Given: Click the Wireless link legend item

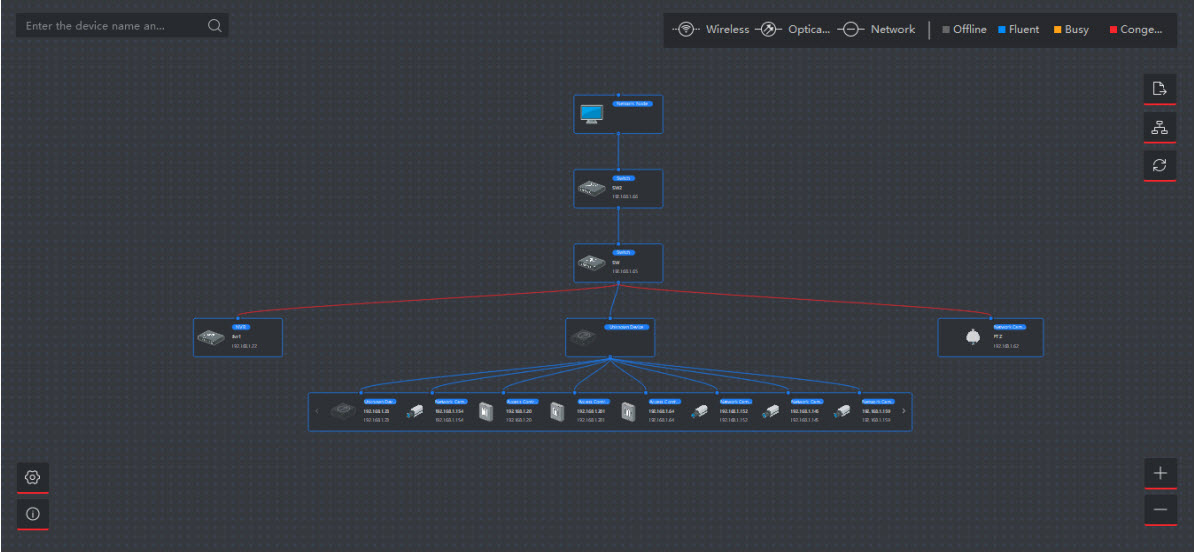Looking at the screenshot, I should pyautogui.click(x=711, y=30).
